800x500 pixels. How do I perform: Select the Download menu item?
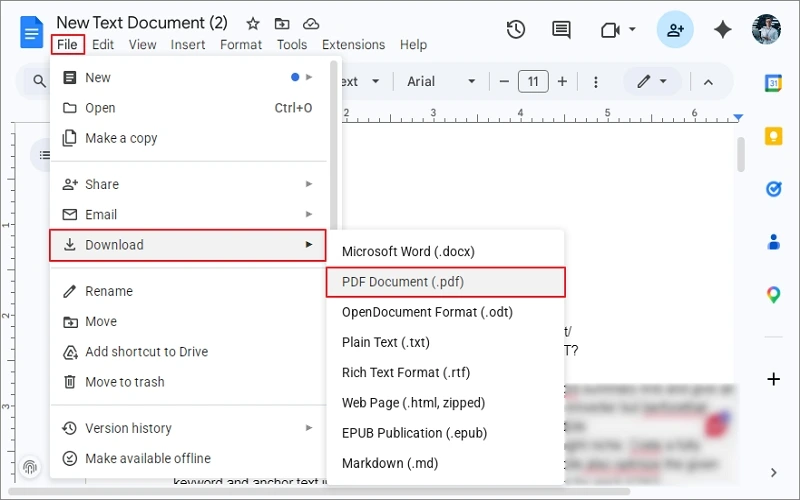point(188,245)
